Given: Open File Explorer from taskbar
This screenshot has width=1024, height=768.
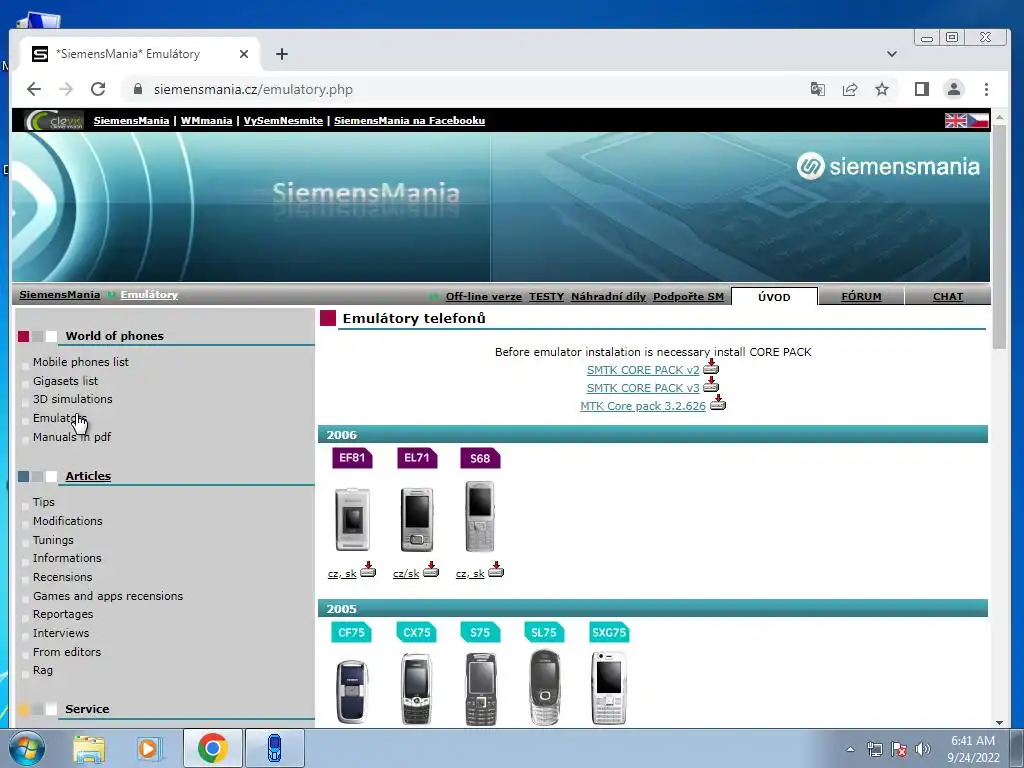Looking at the screenshot, I should pyautogui.click(x=89, y=748).
